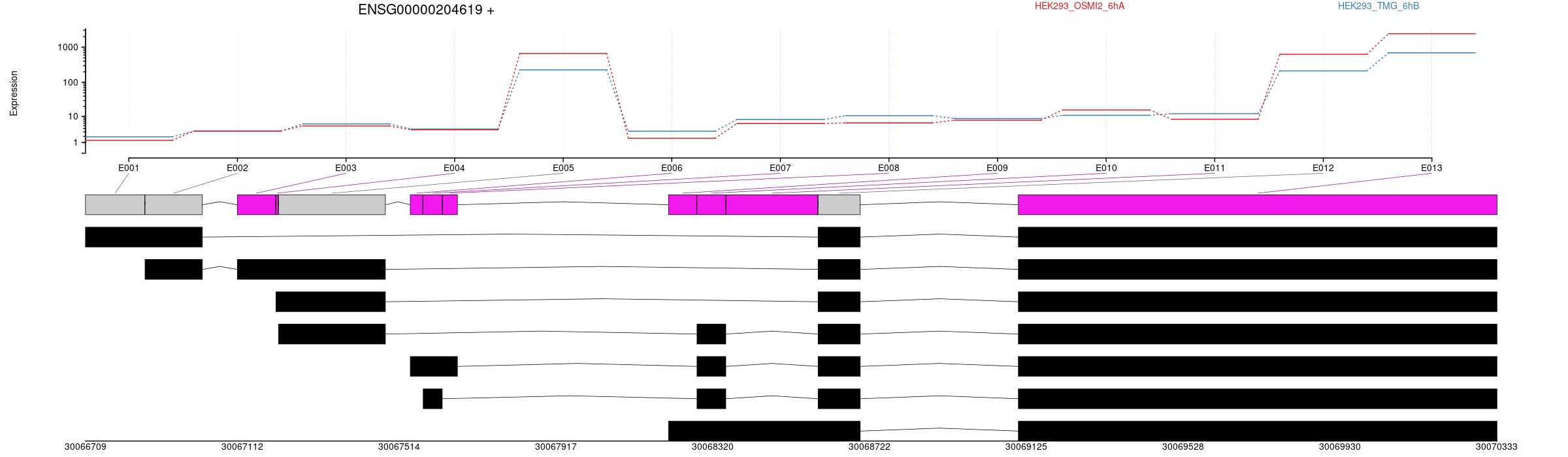Click the small black exon of sixth transcript

(433, 399)
